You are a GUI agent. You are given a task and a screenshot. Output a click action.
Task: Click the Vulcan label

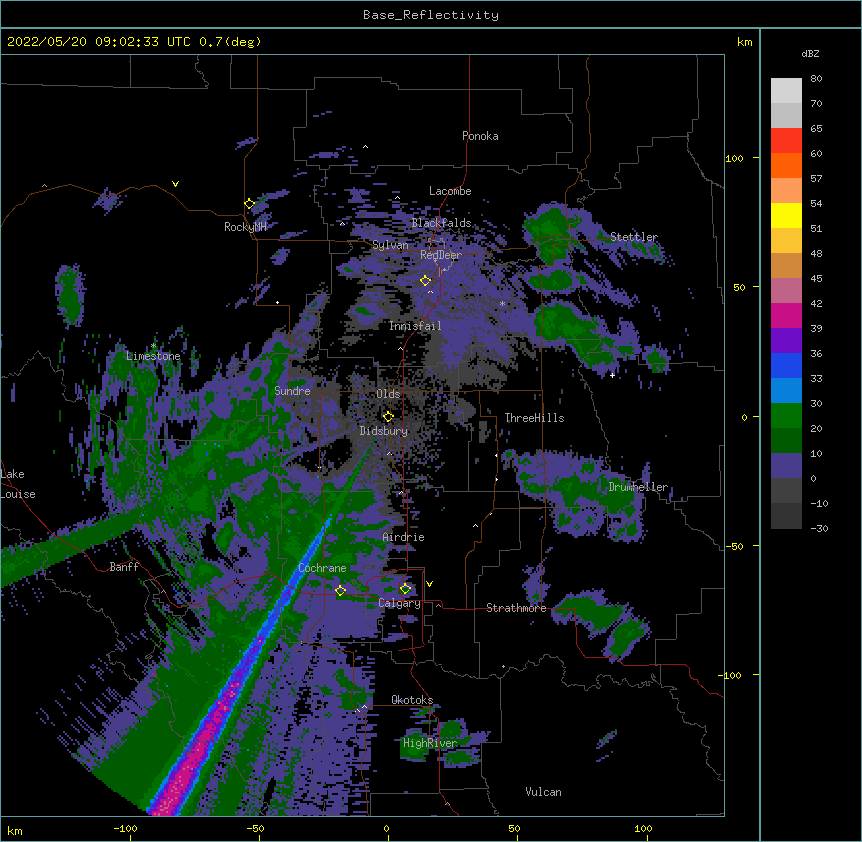543,792
